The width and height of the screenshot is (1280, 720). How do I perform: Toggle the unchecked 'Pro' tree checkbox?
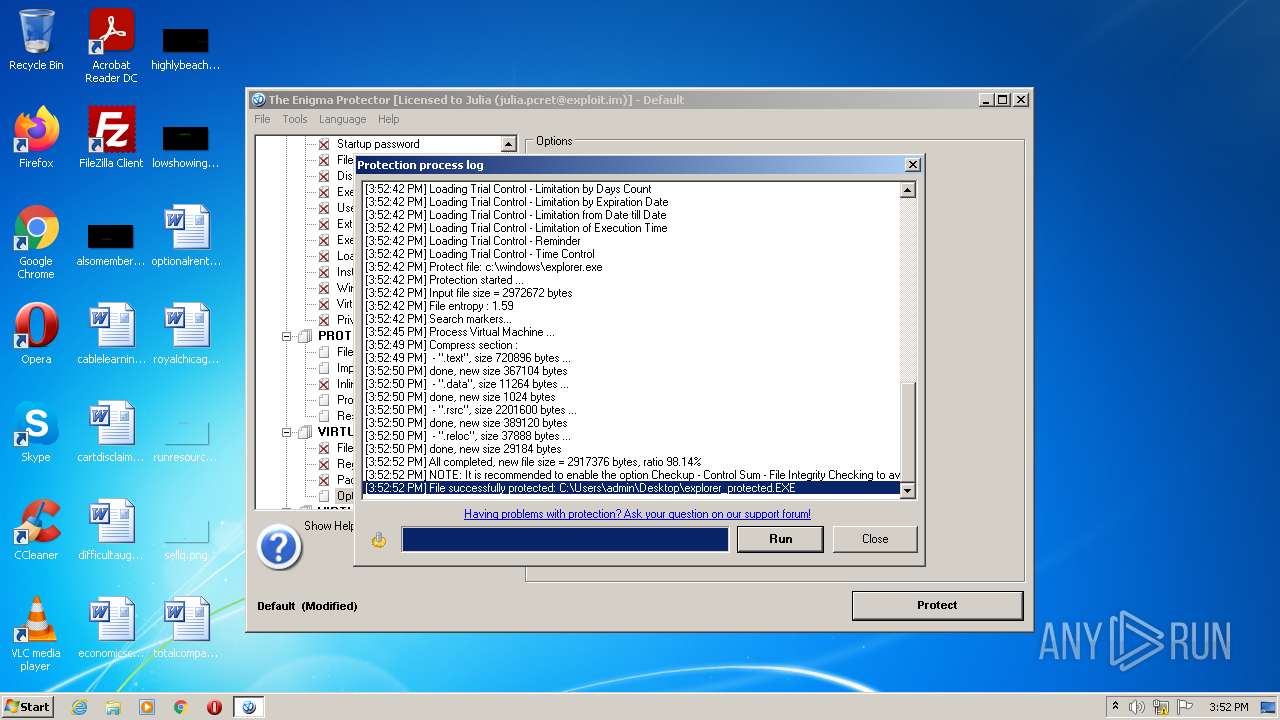click(324, 400)
